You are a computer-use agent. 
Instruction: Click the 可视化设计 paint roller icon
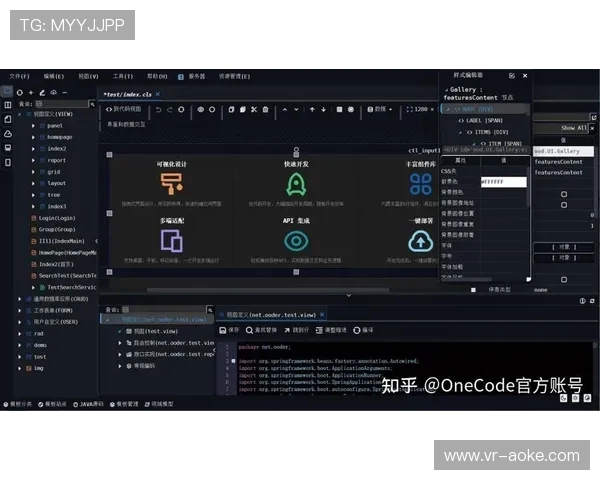coord(171,183)
